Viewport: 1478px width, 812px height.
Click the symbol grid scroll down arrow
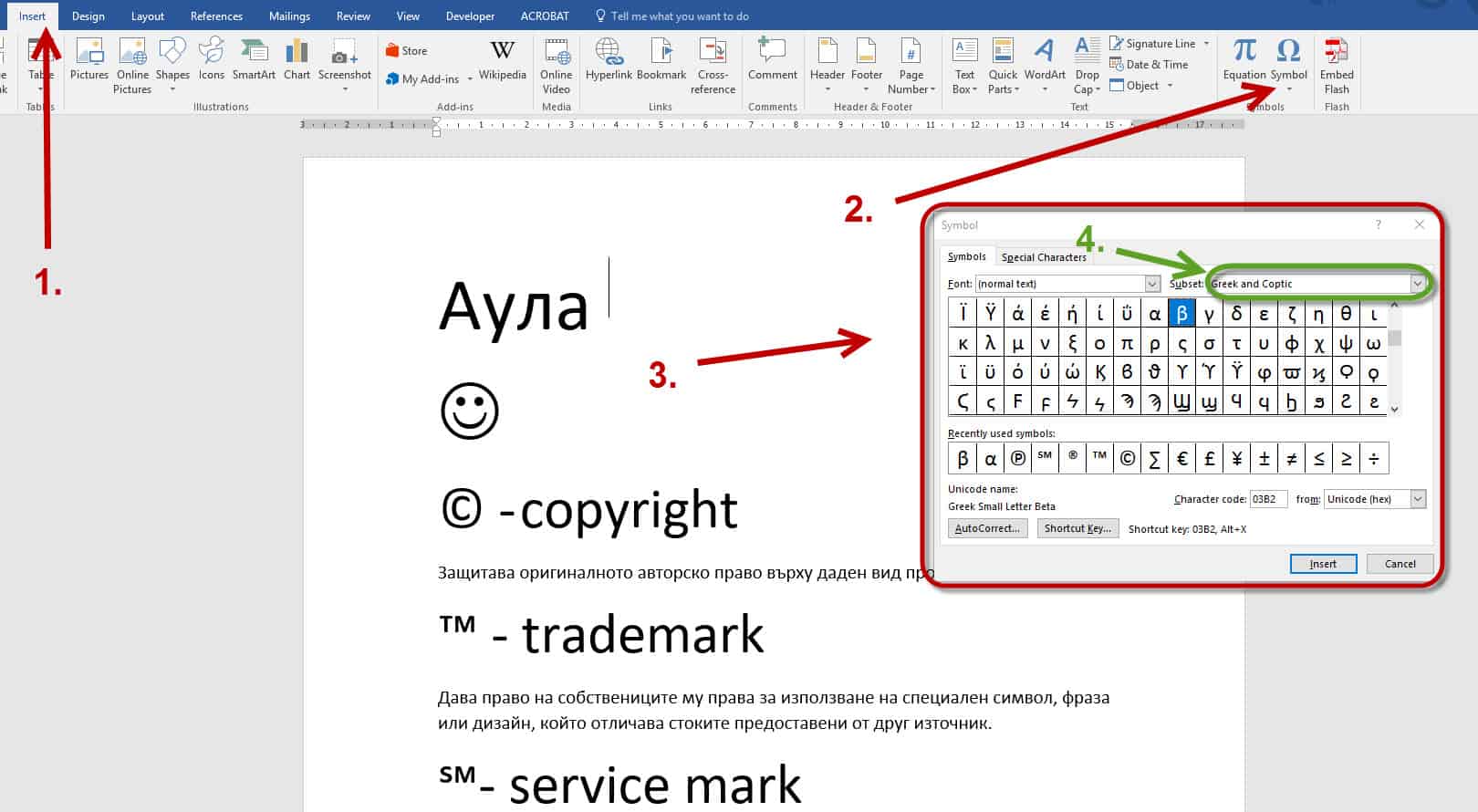click(x=1394, y=410)
